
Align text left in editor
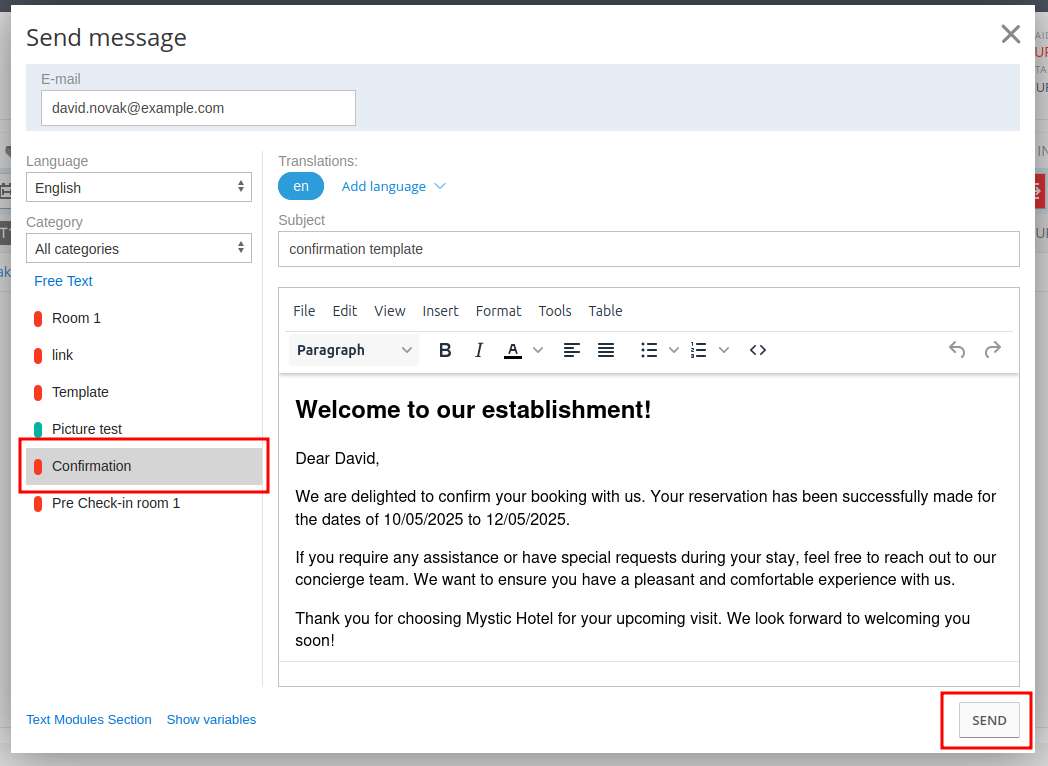point(572,350)
